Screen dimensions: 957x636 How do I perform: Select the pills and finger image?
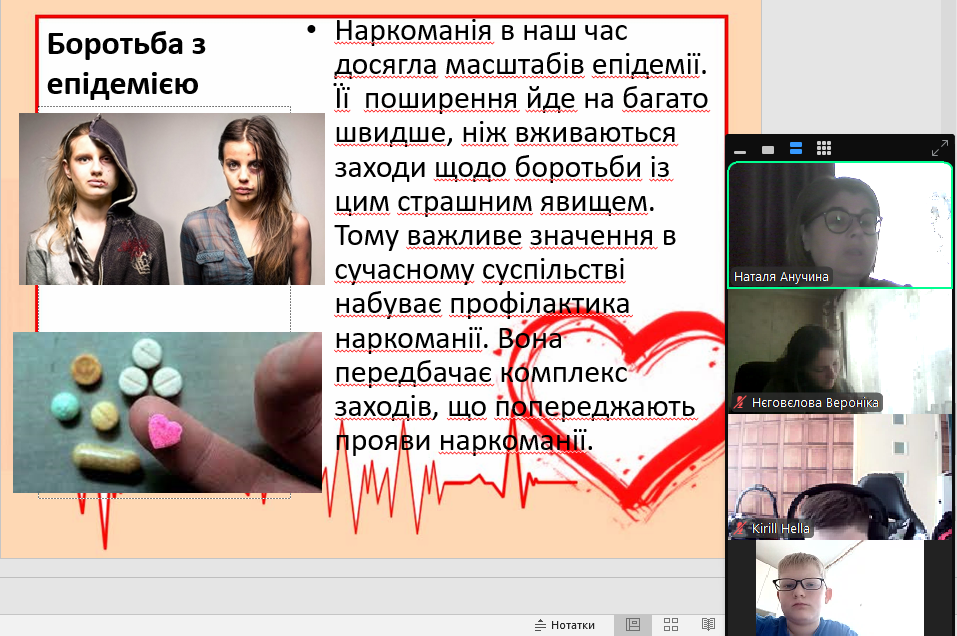(x=167, y=412)
